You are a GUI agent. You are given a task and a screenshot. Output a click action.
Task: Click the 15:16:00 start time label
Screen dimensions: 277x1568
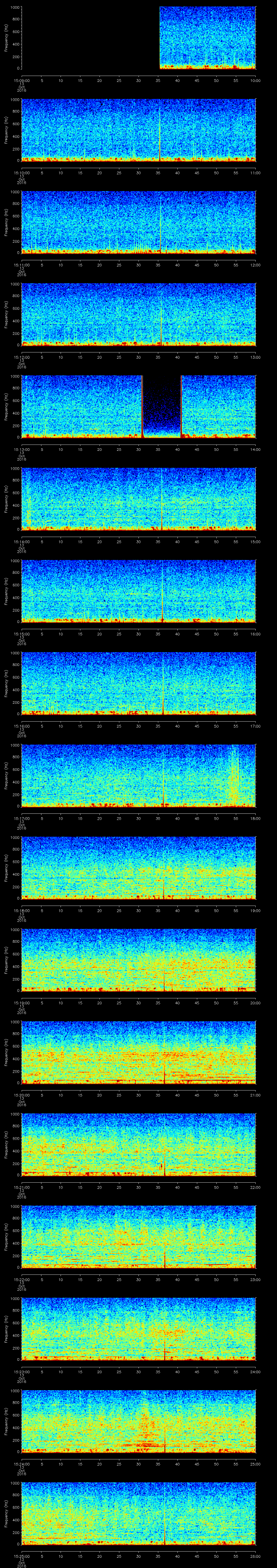21,726
